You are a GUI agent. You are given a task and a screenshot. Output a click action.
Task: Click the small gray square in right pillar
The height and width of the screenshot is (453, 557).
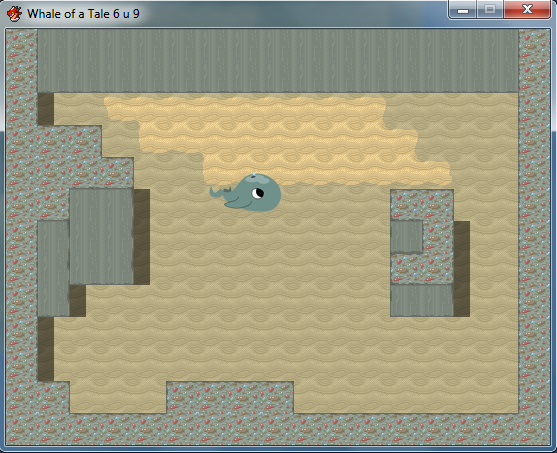[x=407, y=237]
